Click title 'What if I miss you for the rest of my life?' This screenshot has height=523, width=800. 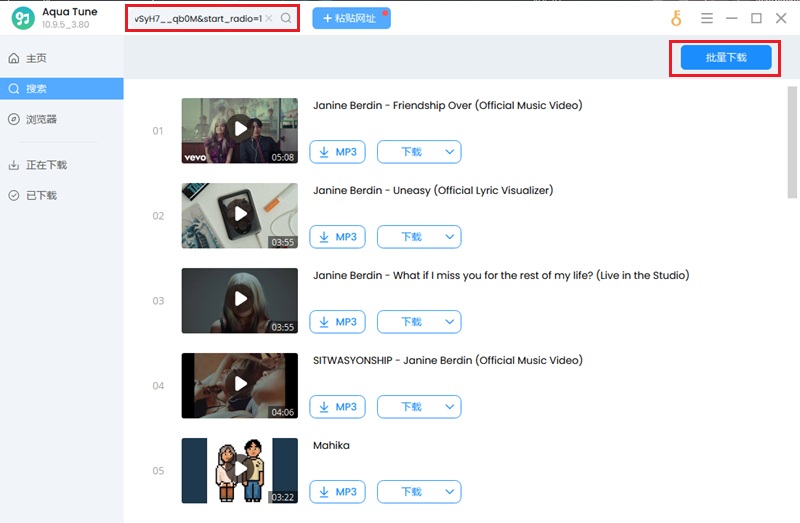(x=493, y=276)
